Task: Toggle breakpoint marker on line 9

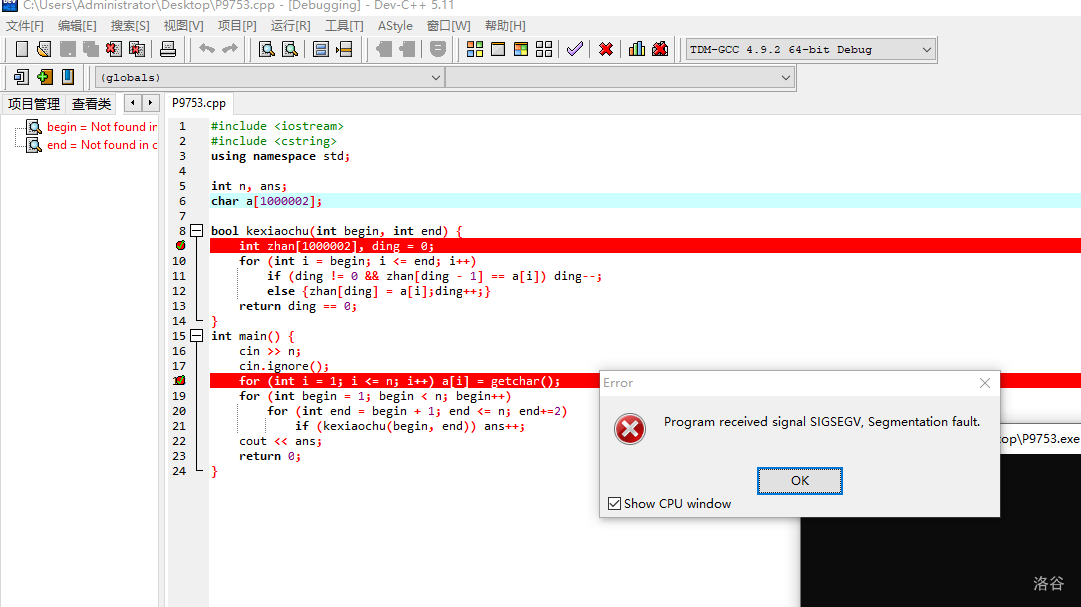Action: click(x=180, y=246)
